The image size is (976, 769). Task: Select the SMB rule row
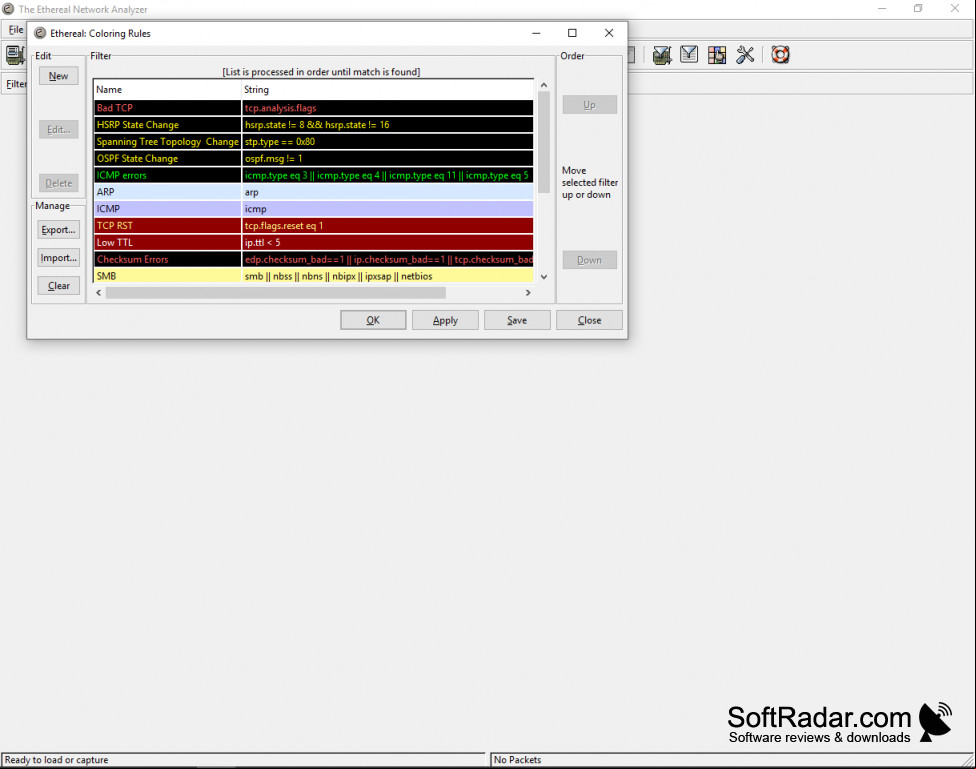[x=314, y=276]
